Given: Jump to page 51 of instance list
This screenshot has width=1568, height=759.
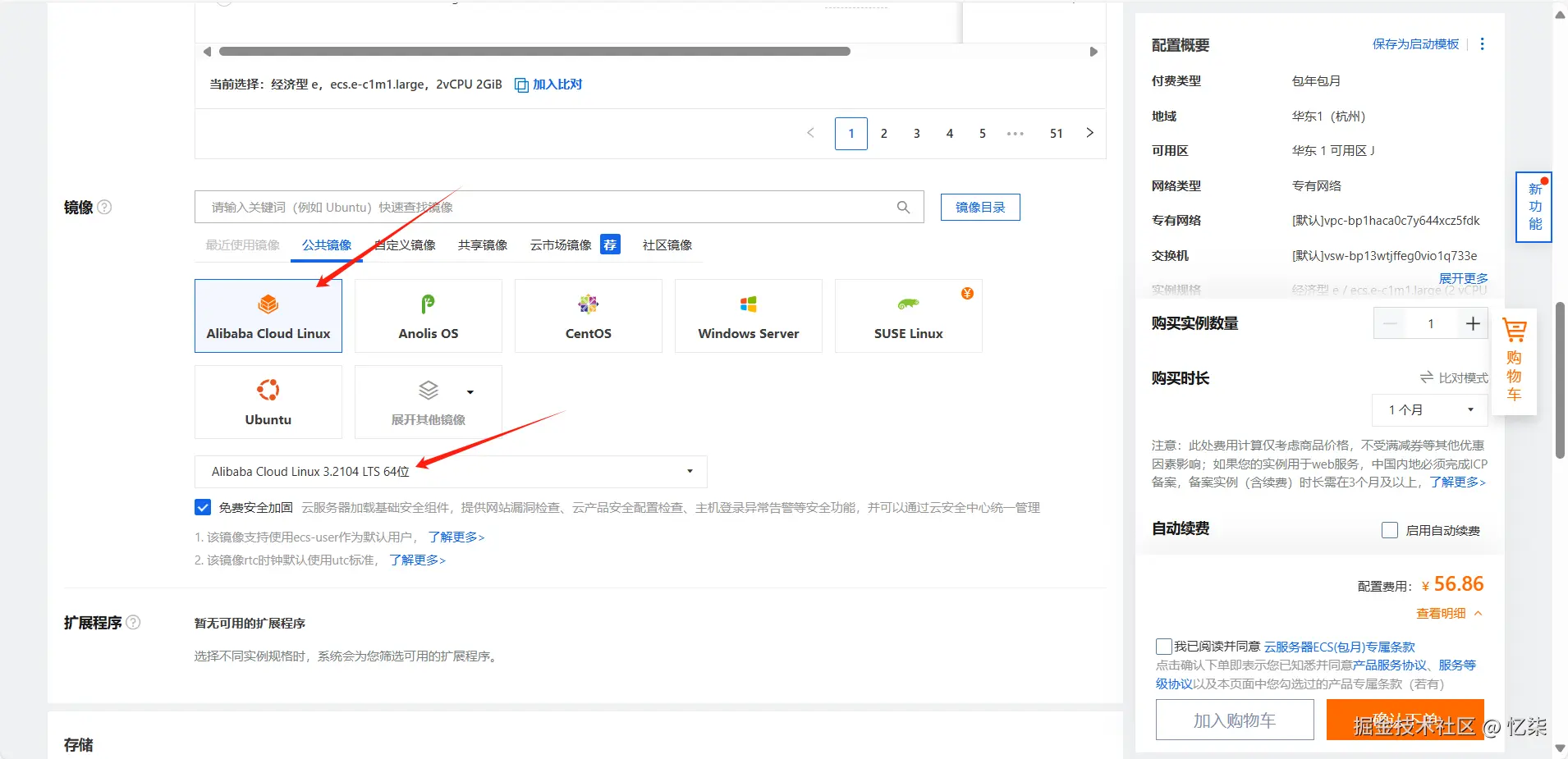Looking at the screenshot, I should click(1057, 133).
